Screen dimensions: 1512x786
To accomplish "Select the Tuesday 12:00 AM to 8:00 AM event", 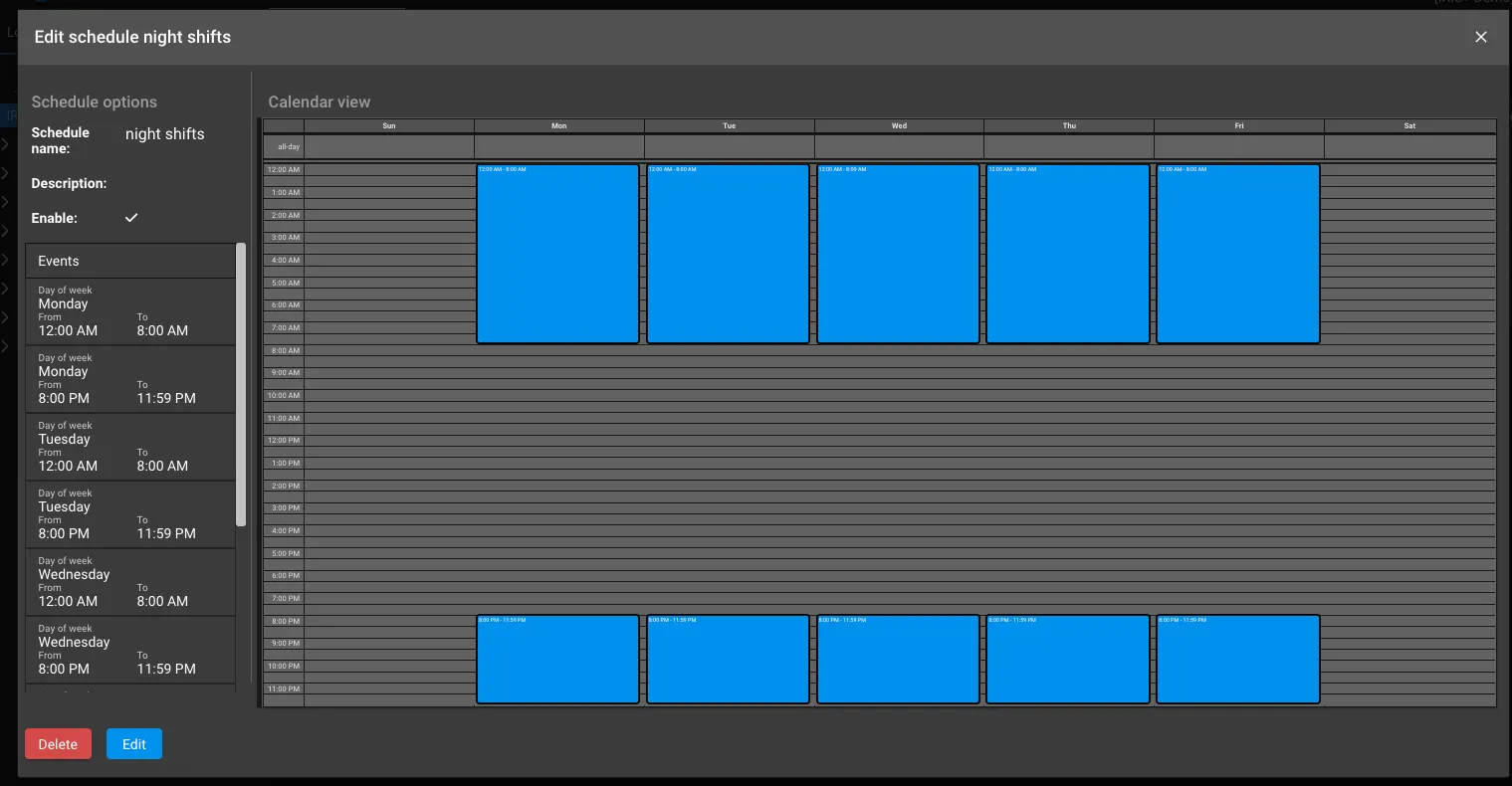I will tap(130, 447).
